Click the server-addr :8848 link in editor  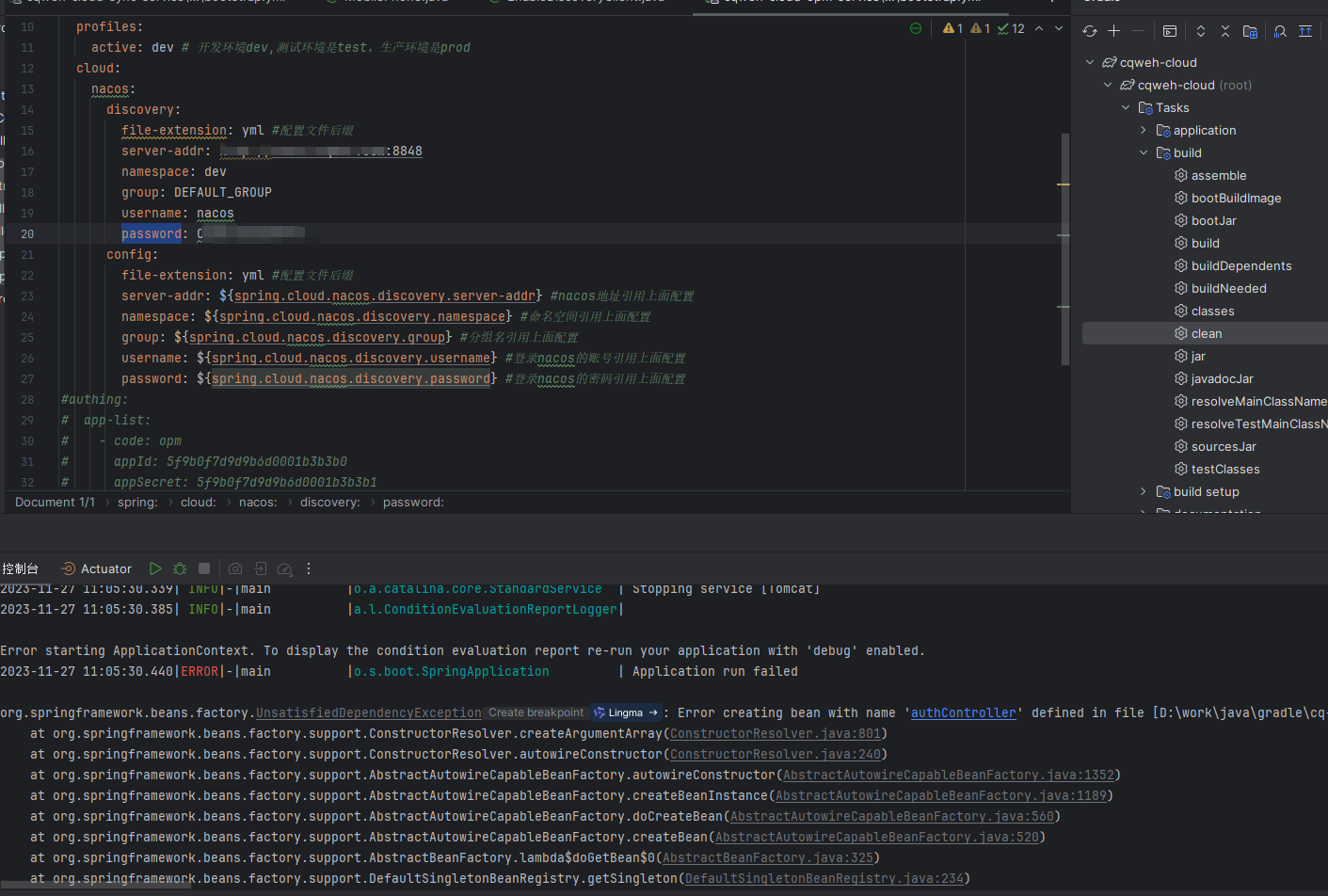[321, 151]
